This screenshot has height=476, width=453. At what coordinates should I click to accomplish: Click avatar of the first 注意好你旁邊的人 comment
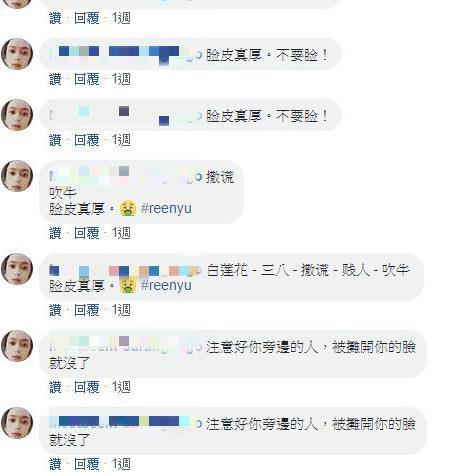17,346
